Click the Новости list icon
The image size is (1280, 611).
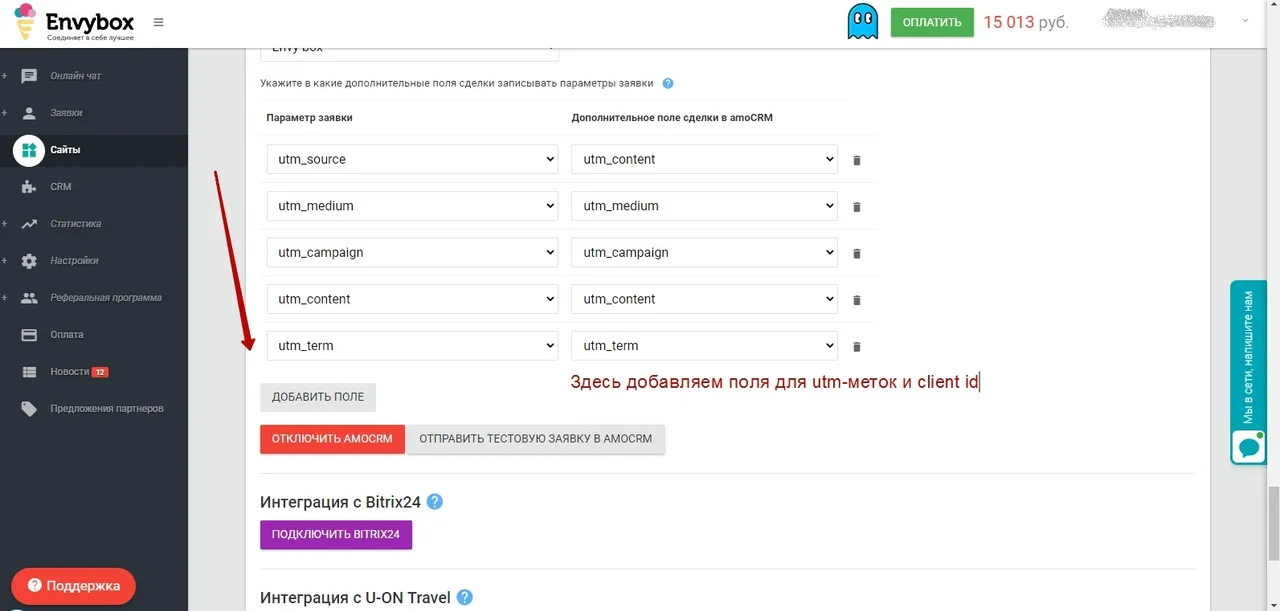29,372
